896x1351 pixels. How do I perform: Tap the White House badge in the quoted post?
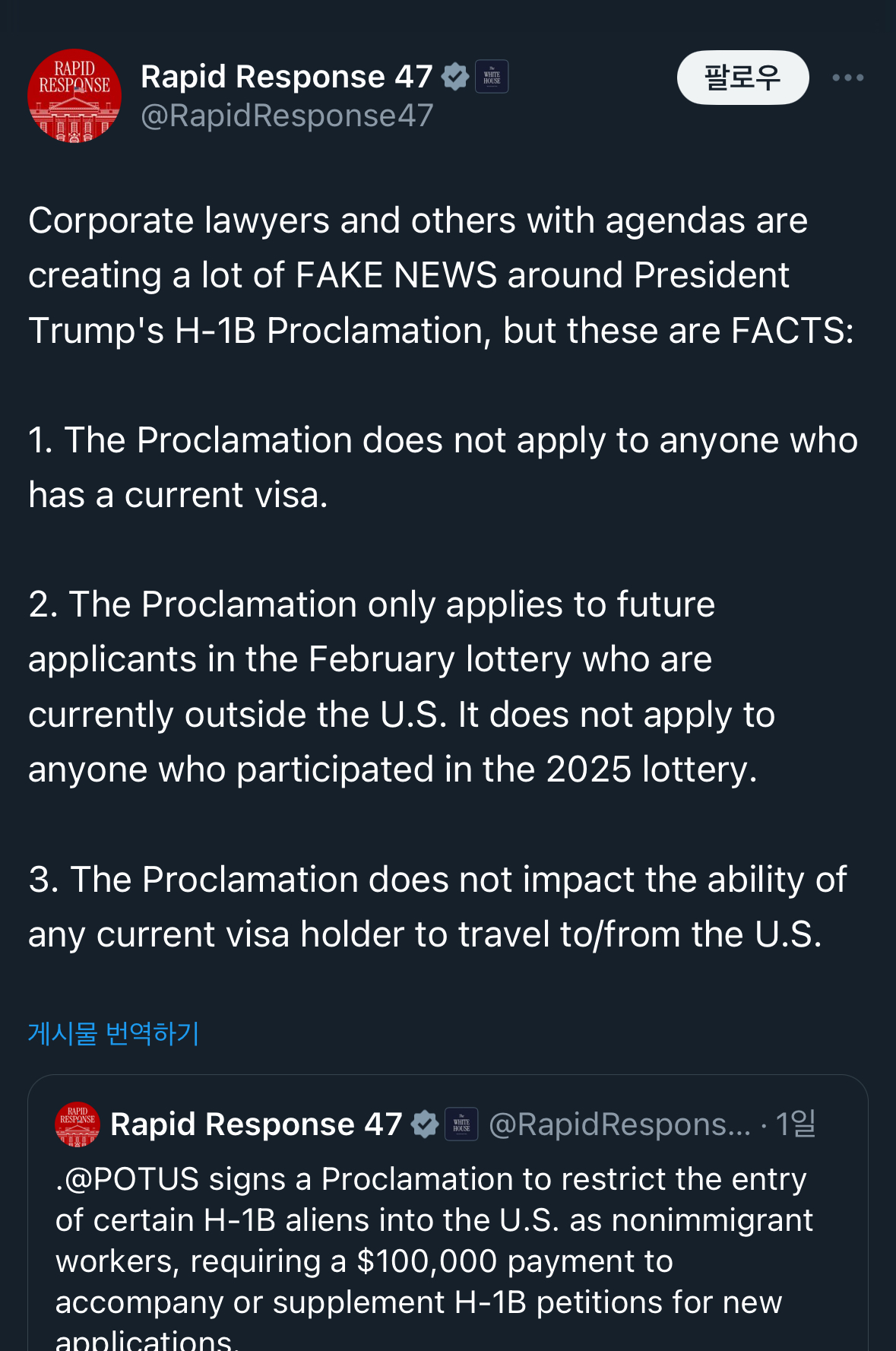coord(461,1124)
